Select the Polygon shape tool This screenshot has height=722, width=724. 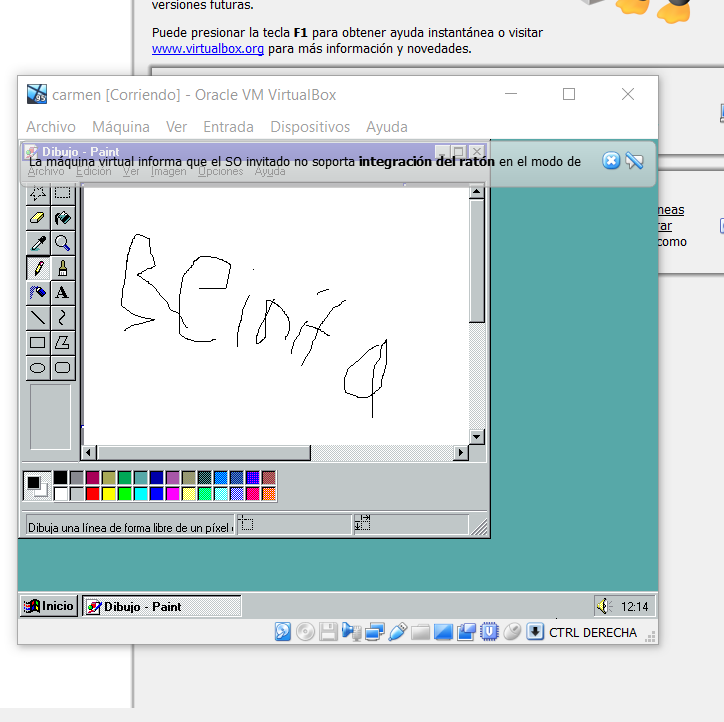click(63, 342)
